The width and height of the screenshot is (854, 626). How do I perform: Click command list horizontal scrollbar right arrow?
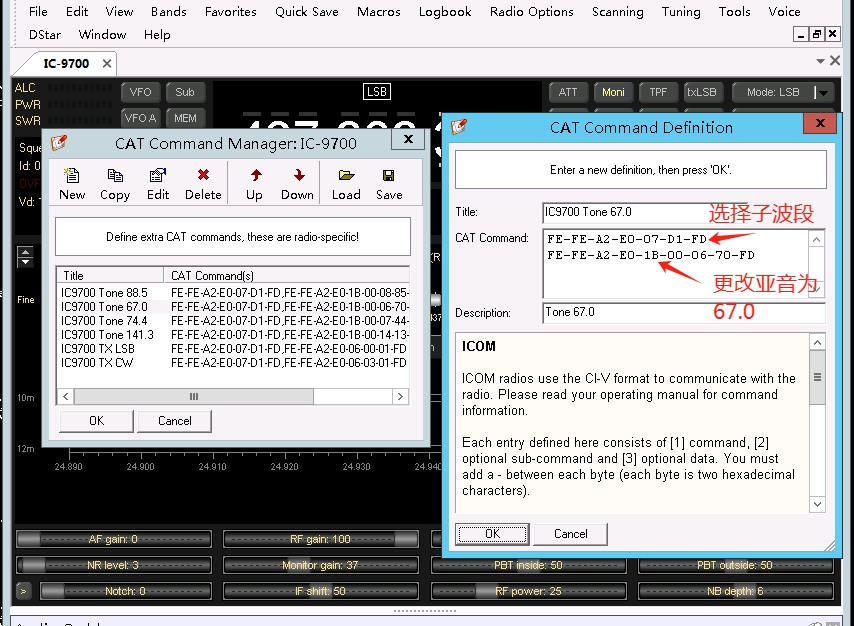pos(400,396)
